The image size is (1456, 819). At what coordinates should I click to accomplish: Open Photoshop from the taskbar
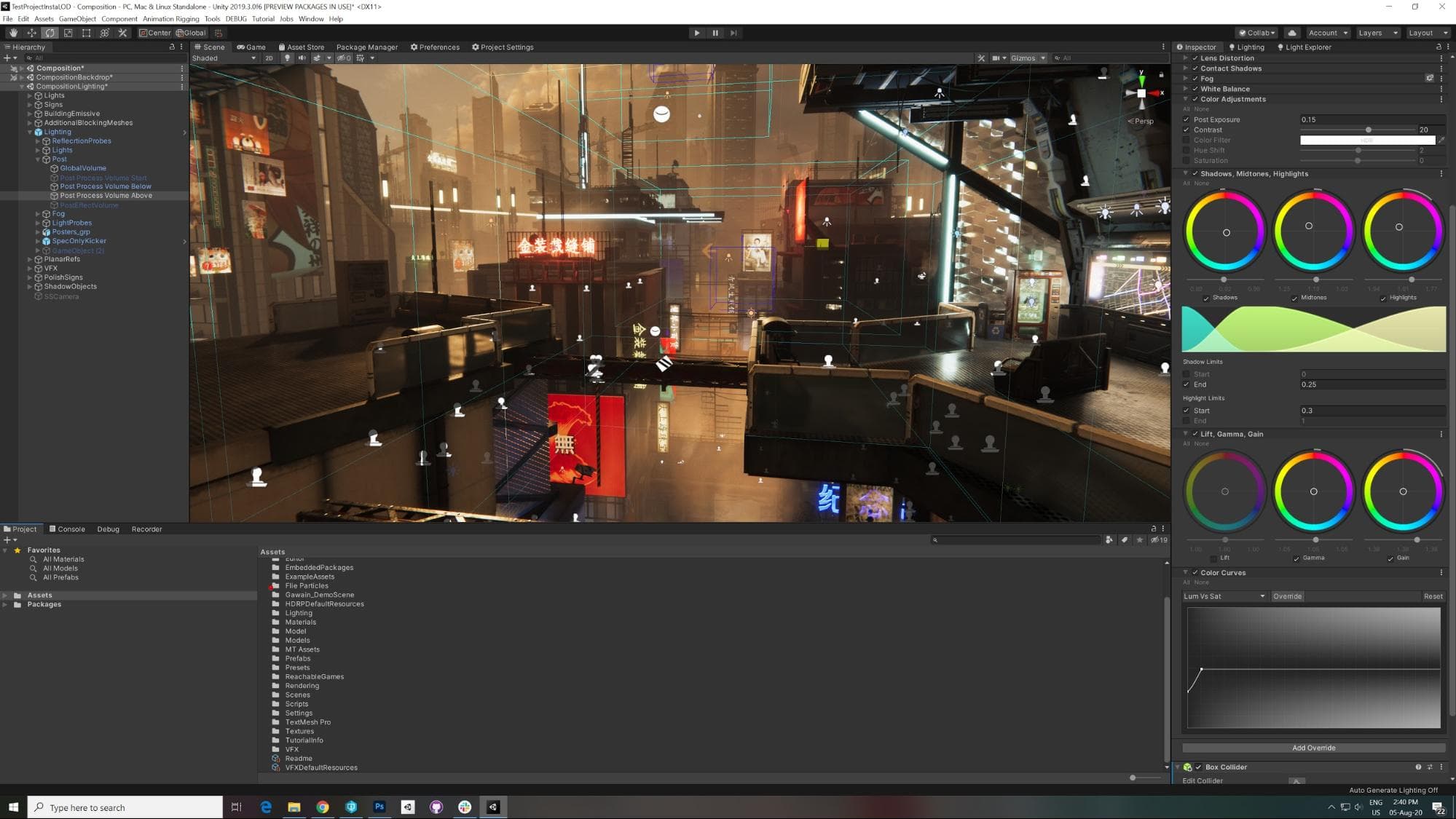379,807
